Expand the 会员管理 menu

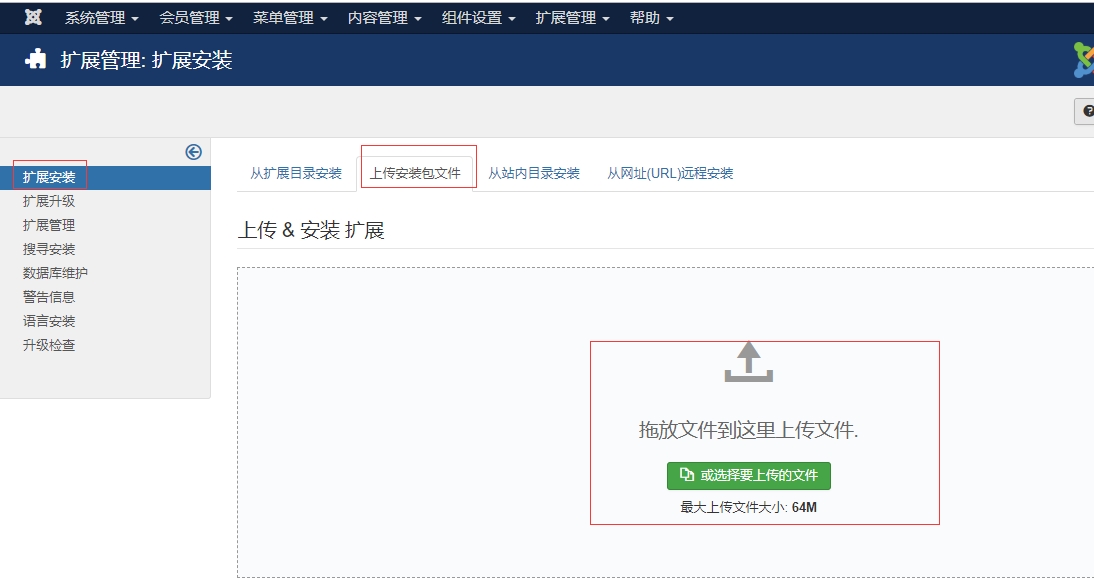point(195,18)
